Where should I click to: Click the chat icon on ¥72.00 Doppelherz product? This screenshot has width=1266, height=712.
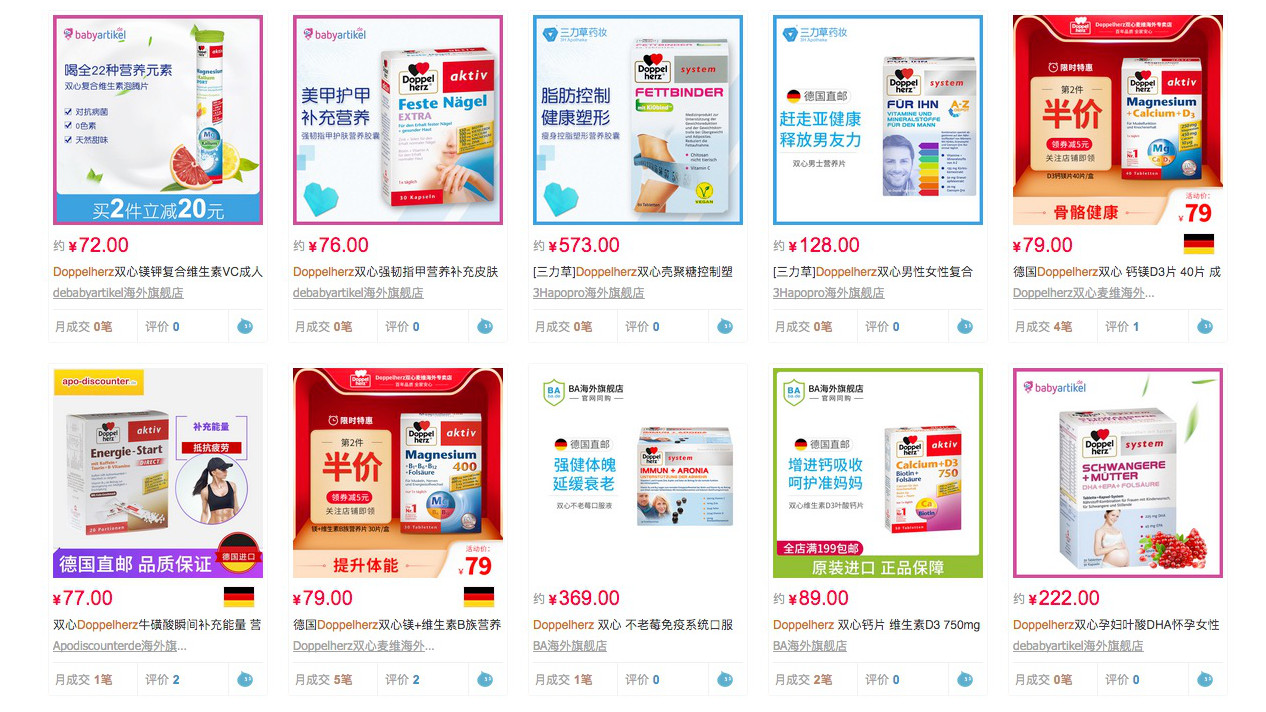(245, 326)
